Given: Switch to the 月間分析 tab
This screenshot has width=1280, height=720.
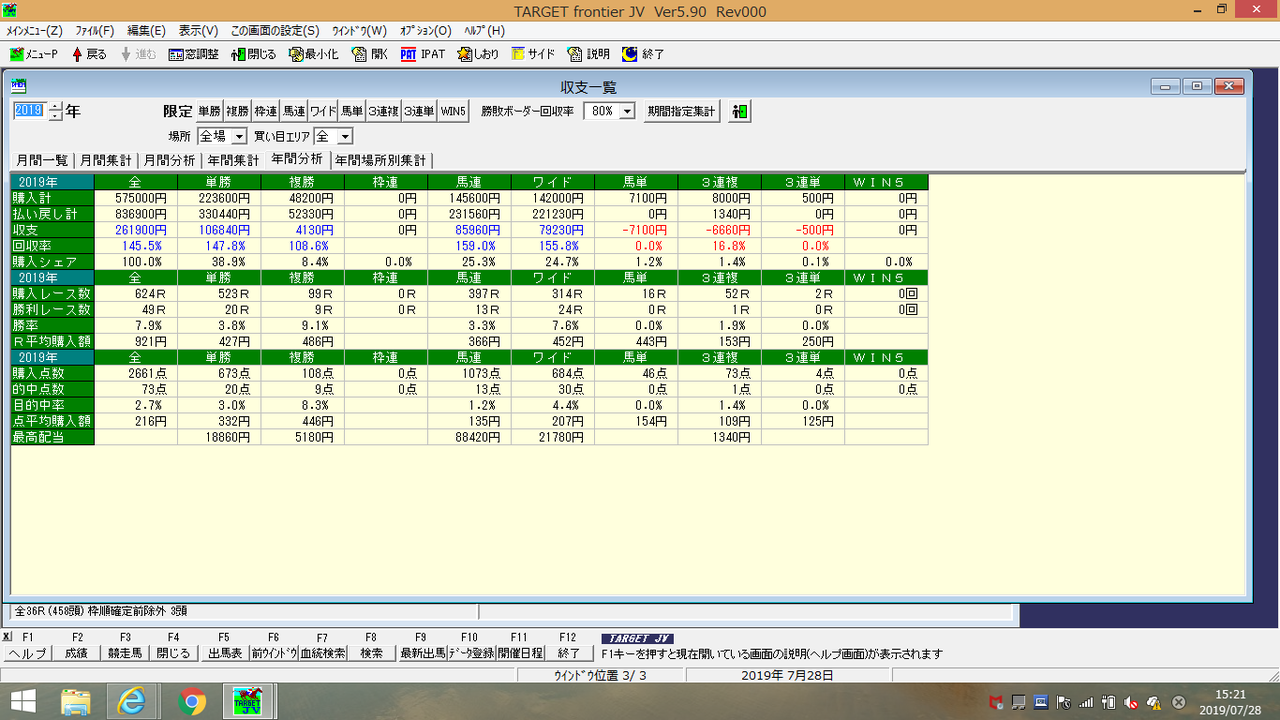Looking at the screenshot, I should coord(169,160).
